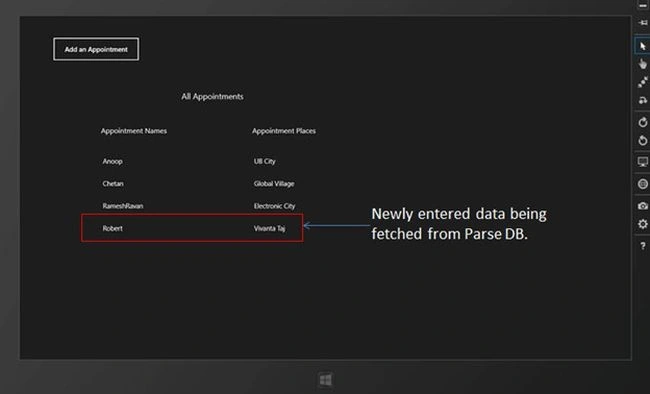
Task: Pin simulator always on top
Action: (x=643, y=23)
